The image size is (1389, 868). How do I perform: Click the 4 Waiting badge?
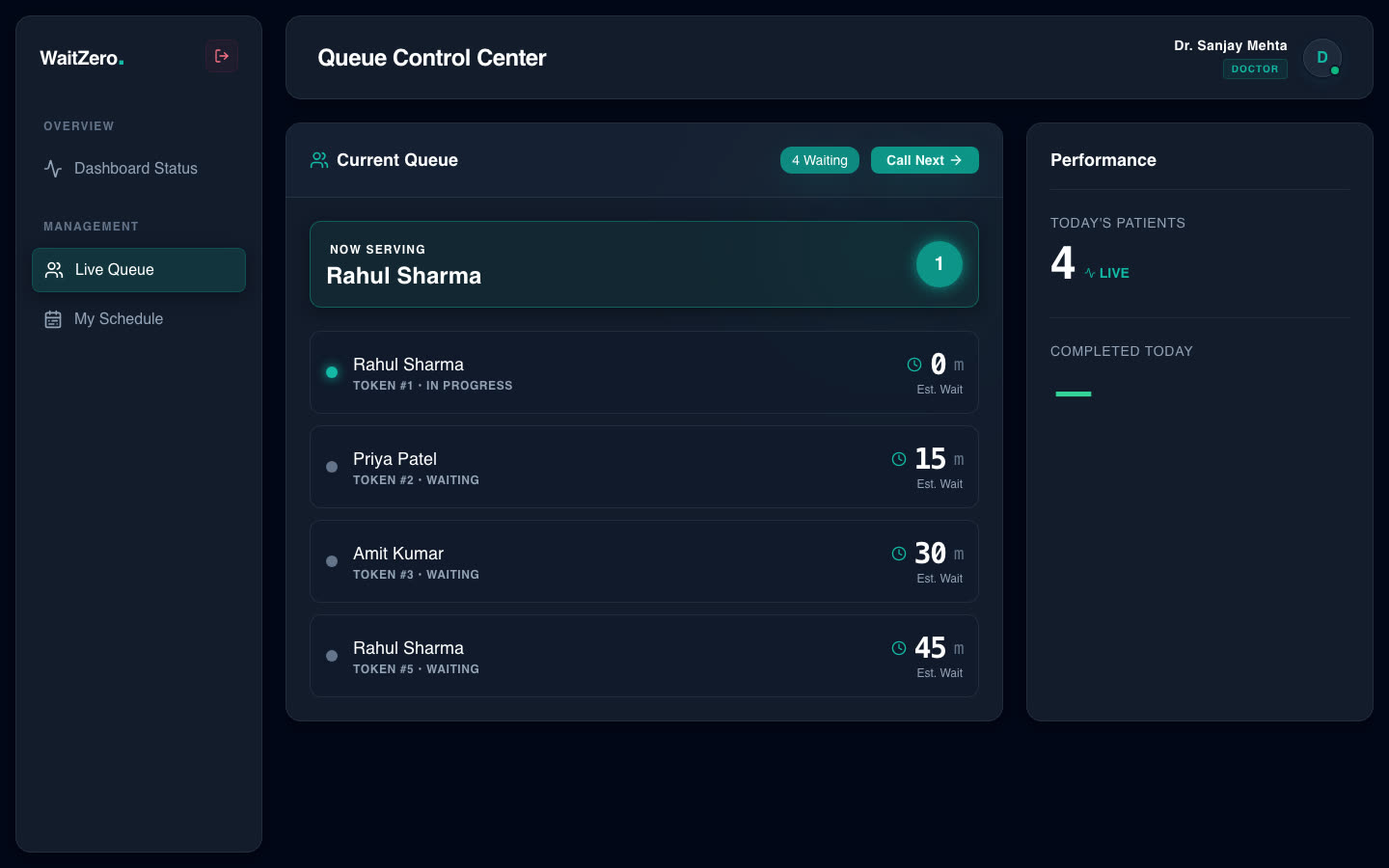(820, 160)
